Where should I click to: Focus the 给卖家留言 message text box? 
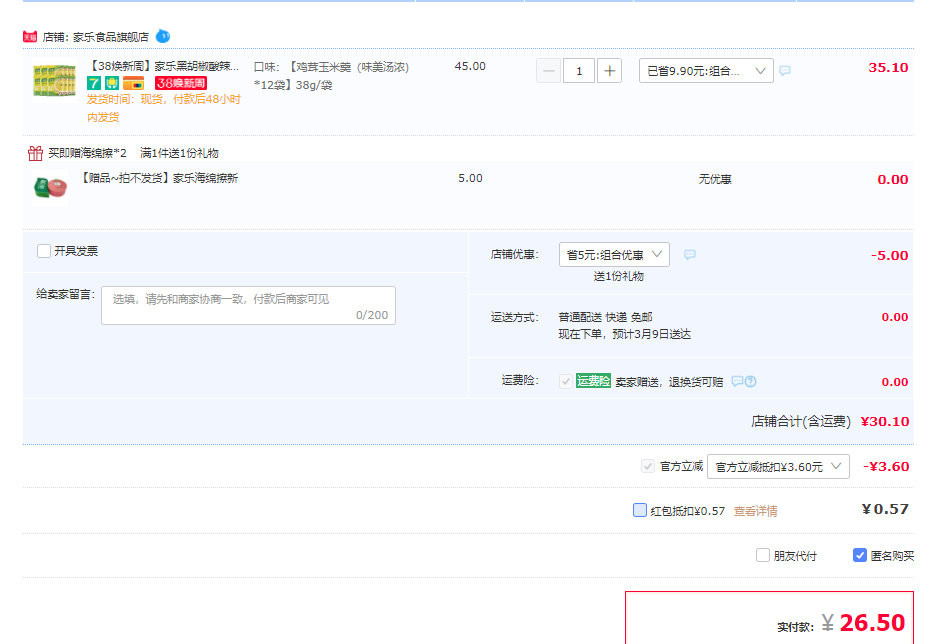coord(249,305)
